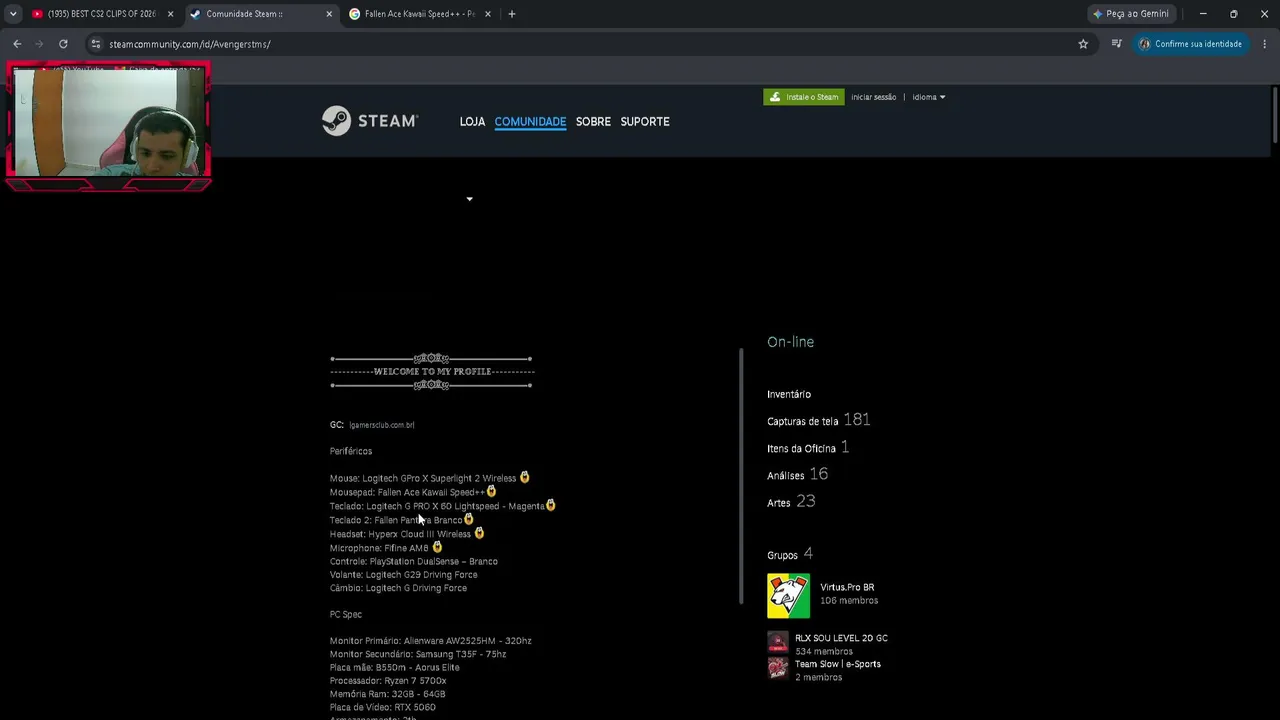The width and height of the screenshot is (1280, 720).
Task: Select the Comunidade Steam tab
Action: (x=262, y=14)
